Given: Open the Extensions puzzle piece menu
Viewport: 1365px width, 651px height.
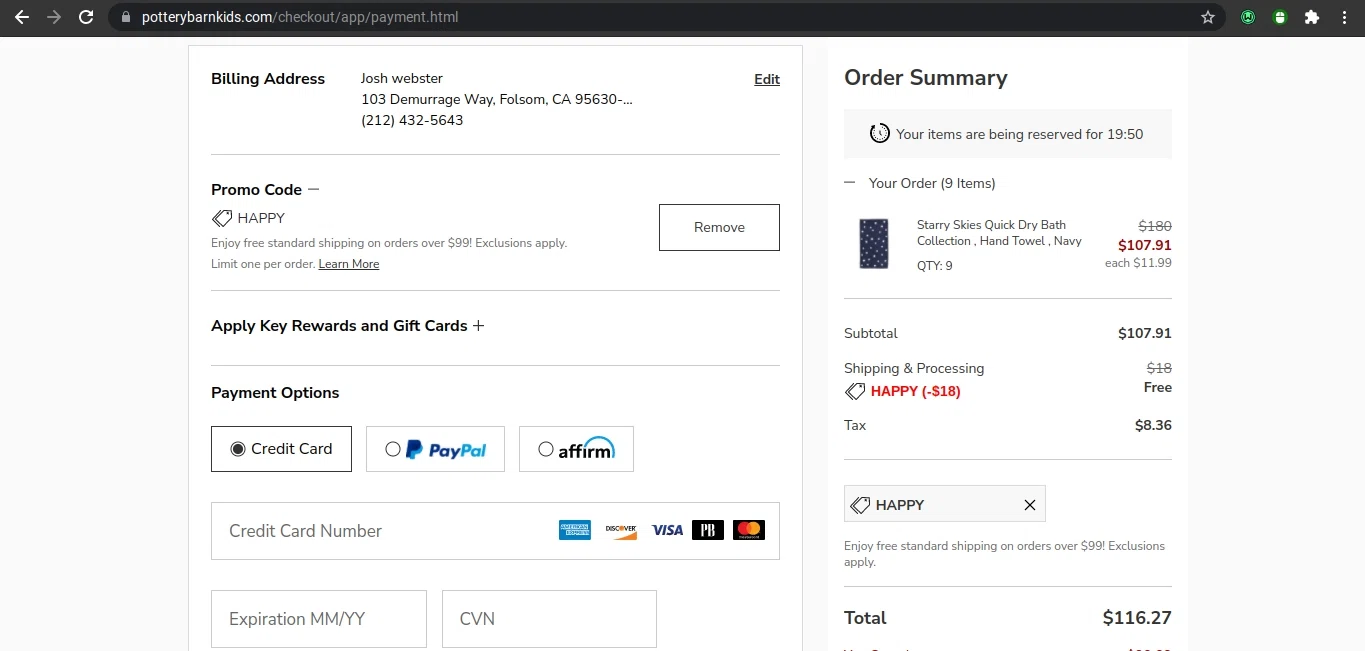Looking at the screenshot, I should pyautogui.click(x=1312, y=17).
